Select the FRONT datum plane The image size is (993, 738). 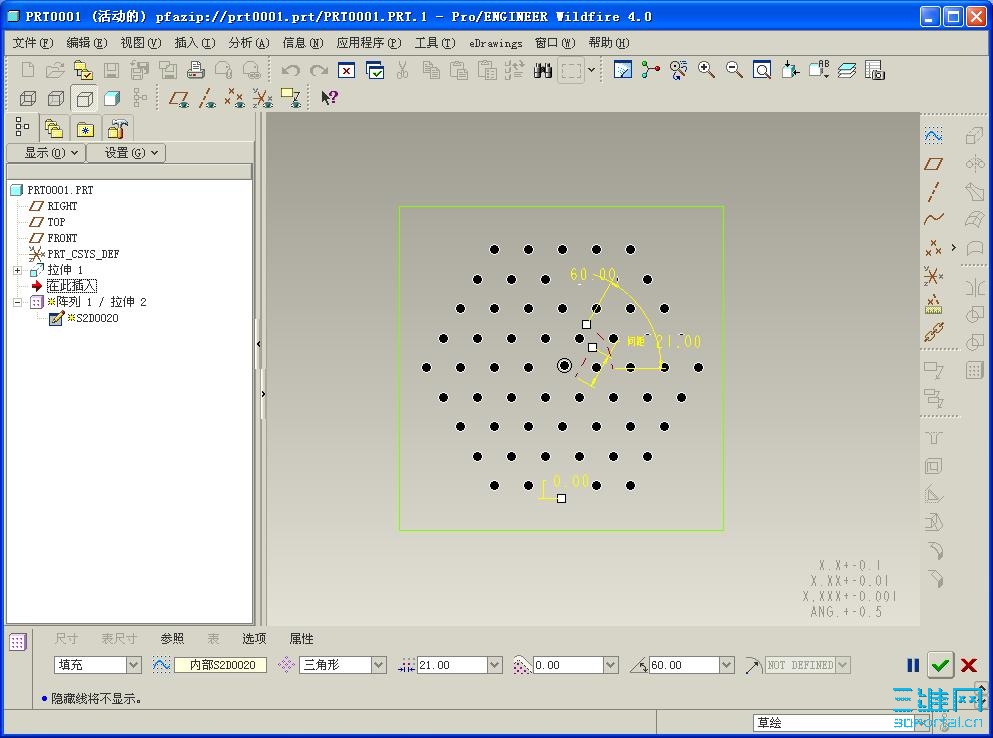[x=62, y=238]
